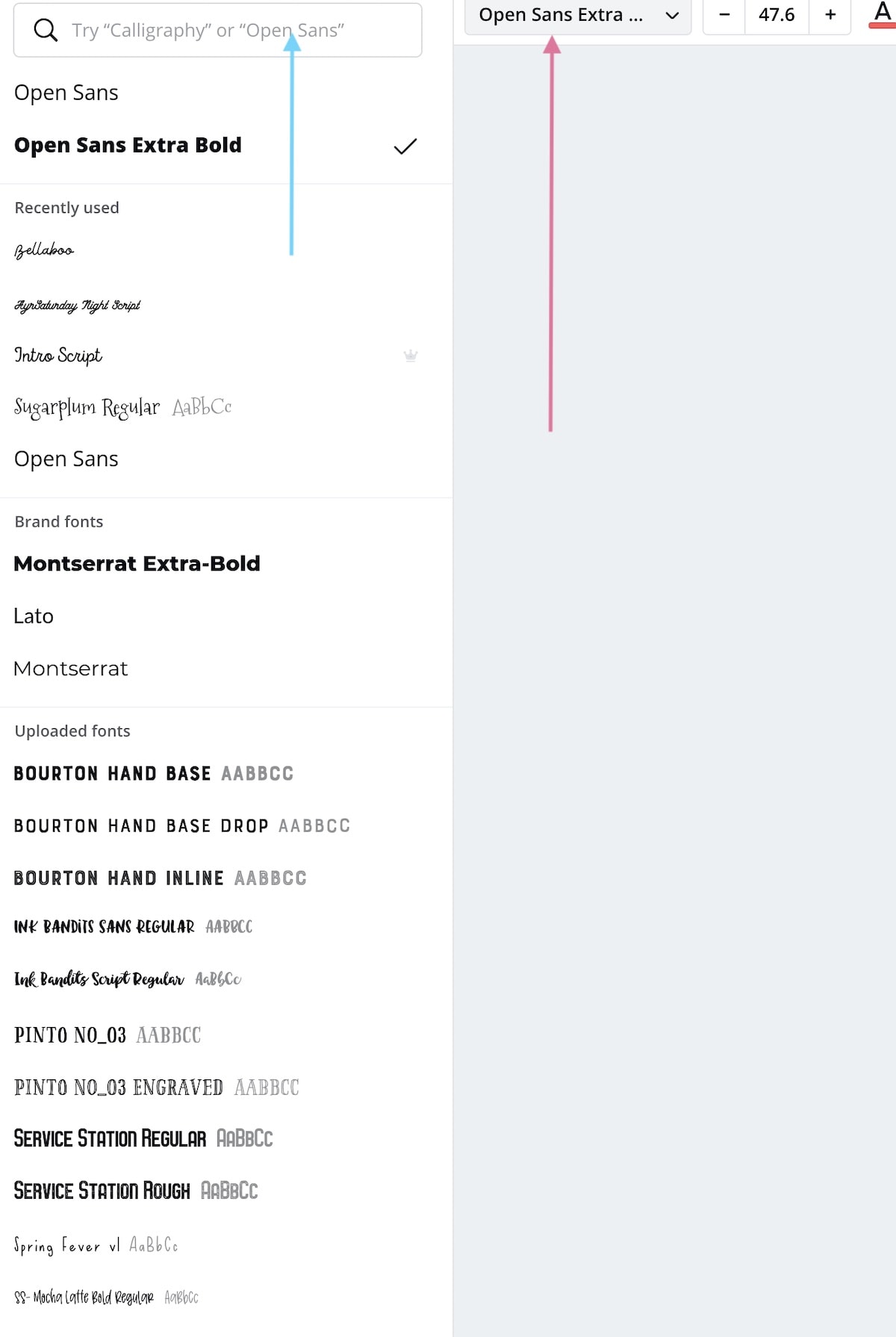Click the chevron on font selector
This screenshot has height=1337, width=896.
pyautogui.click(x=672, y=16)
